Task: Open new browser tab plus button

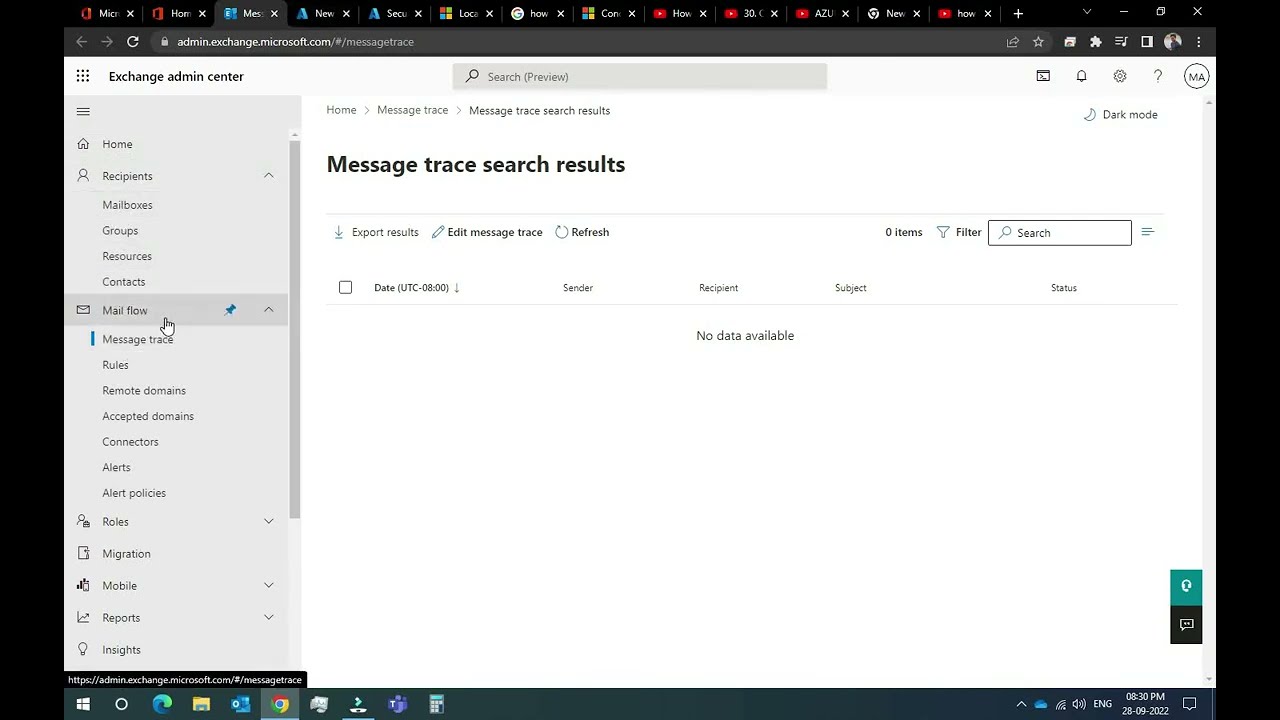Action: pos(1018,13)
